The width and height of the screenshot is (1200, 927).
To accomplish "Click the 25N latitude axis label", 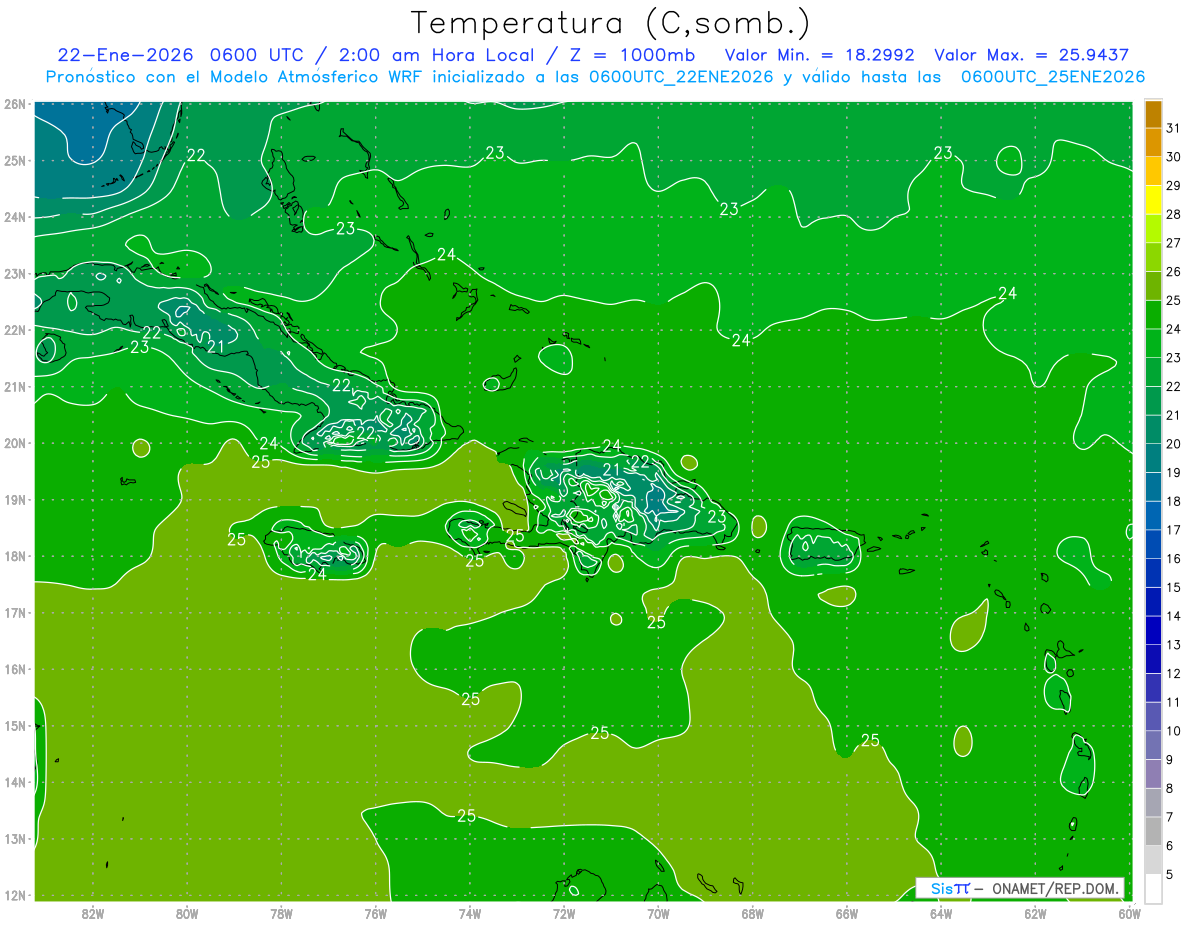I will coord(15,160).
